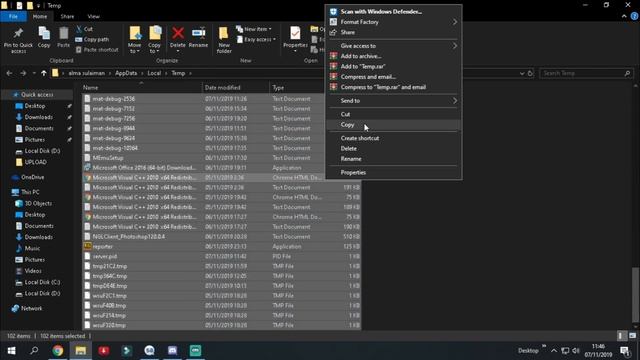This screenshot has height=360, width=640.
Task: Open 3D Objects in sidebar
Action: coord(38,203)
